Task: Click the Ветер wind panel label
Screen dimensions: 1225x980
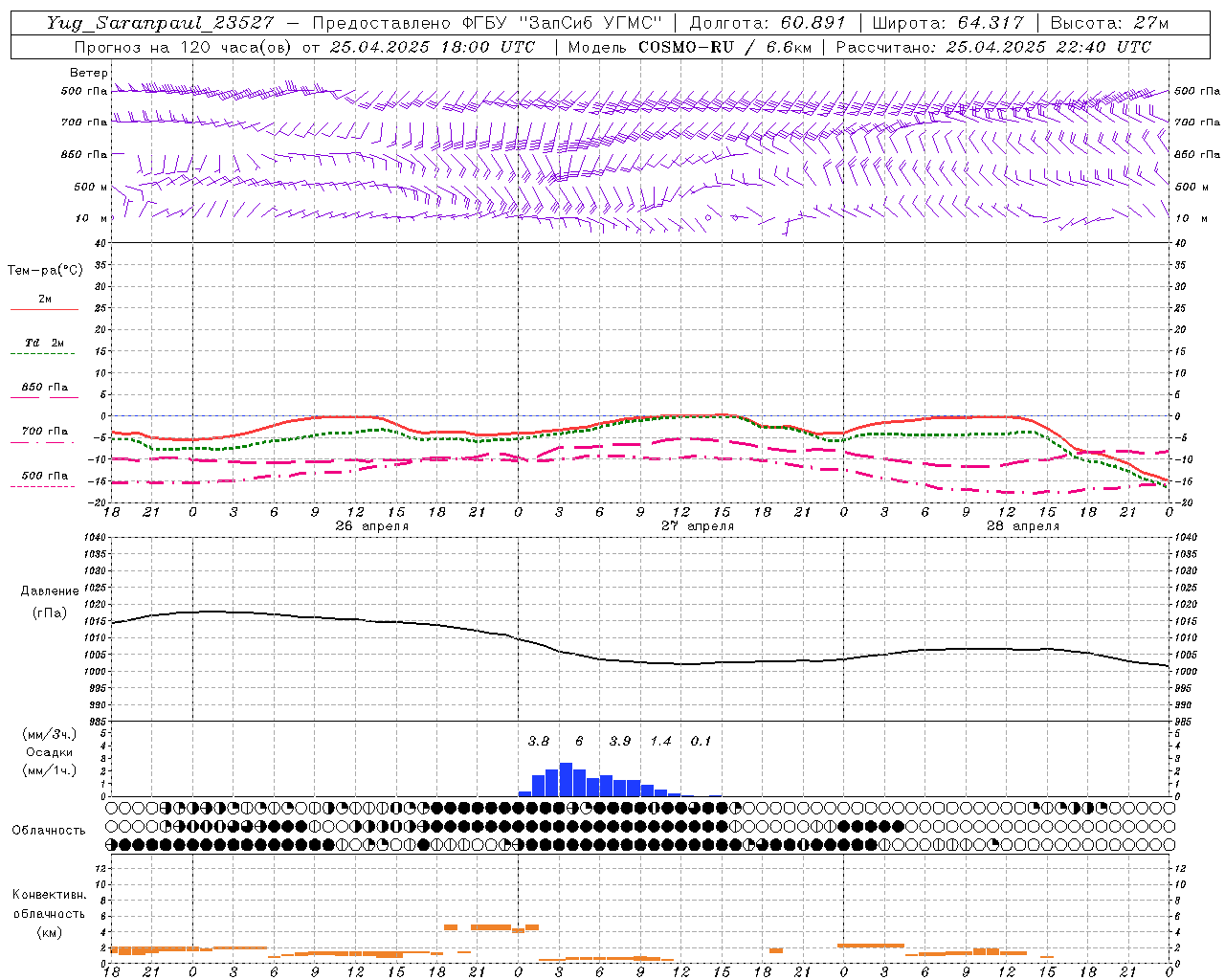Action: coord(89,73)
